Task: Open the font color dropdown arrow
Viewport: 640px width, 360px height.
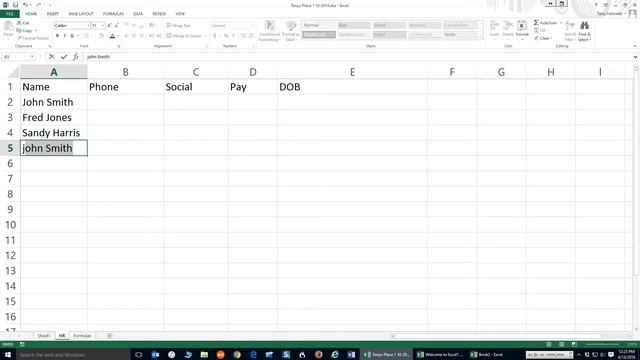Action: 118,36
